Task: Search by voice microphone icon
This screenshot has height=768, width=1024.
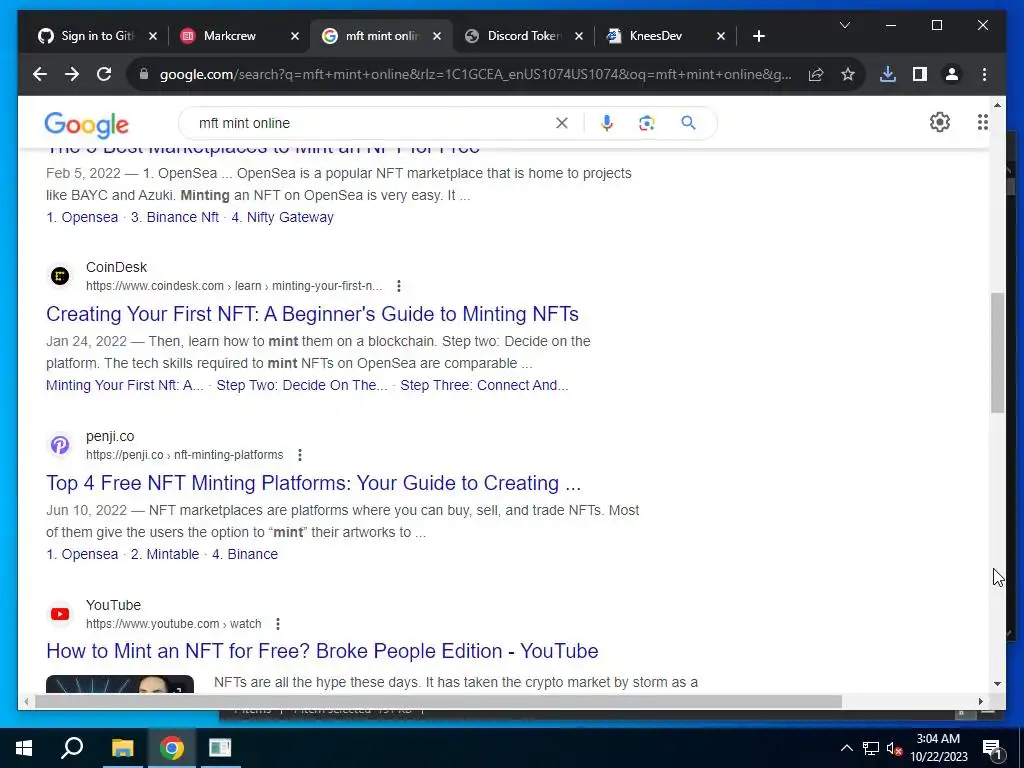Action: 607,123
